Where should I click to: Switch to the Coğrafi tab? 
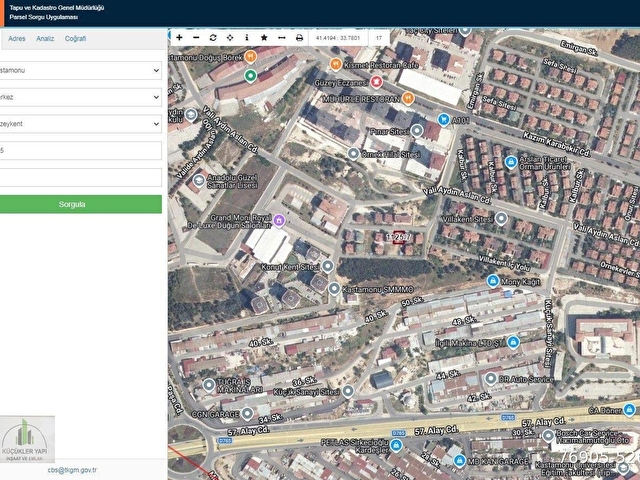[76, 38]
